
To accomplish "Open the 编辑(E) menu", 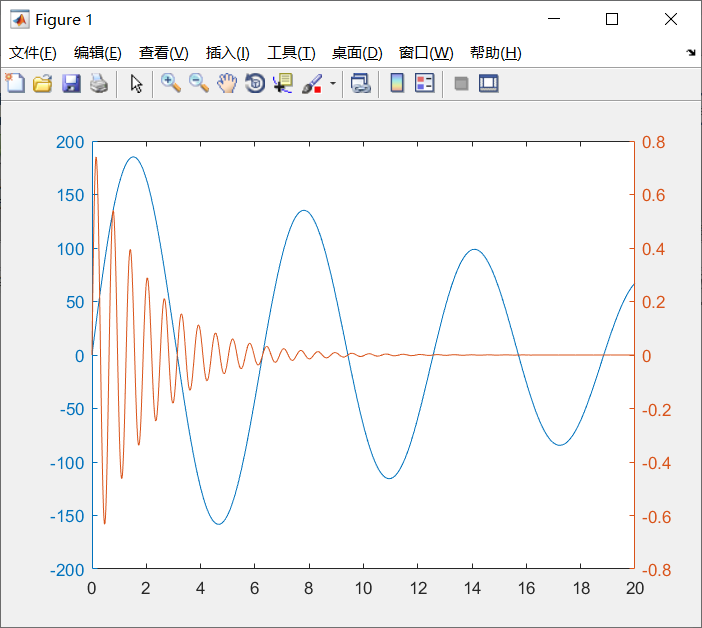I will pyautogui.click(x=98, y=53).
